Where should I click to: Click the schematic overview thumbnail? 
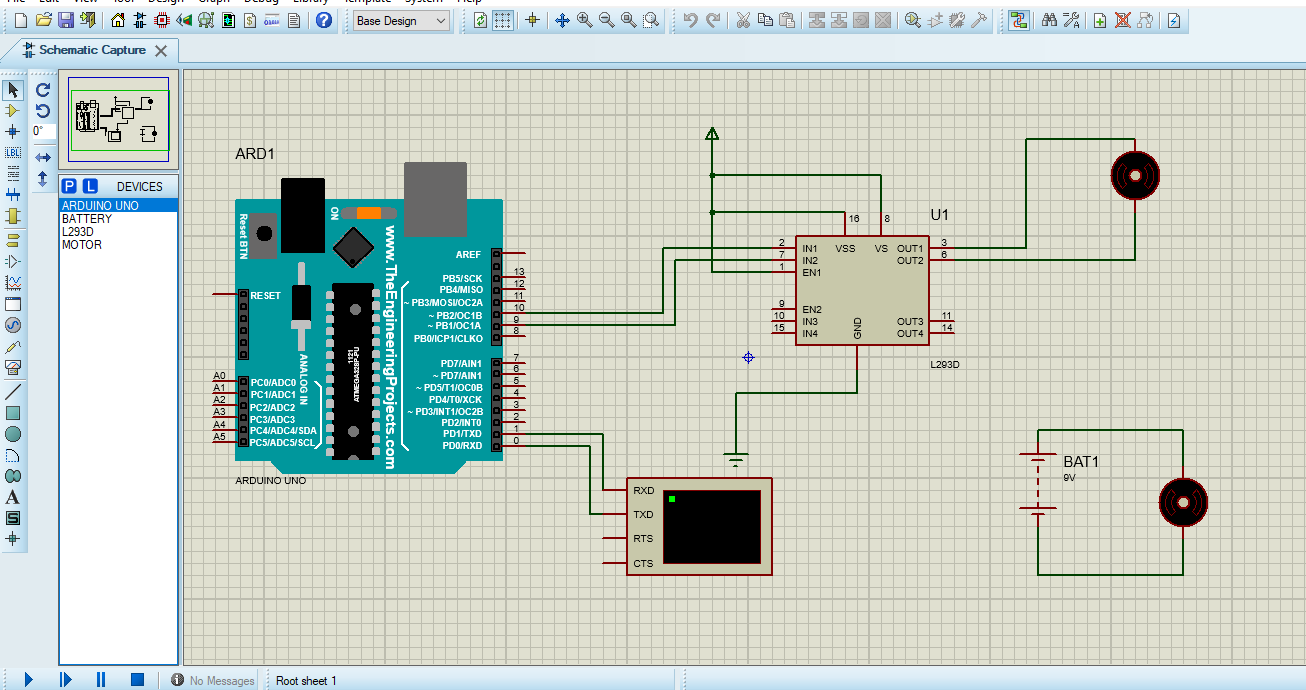click(x=119, y=120)
